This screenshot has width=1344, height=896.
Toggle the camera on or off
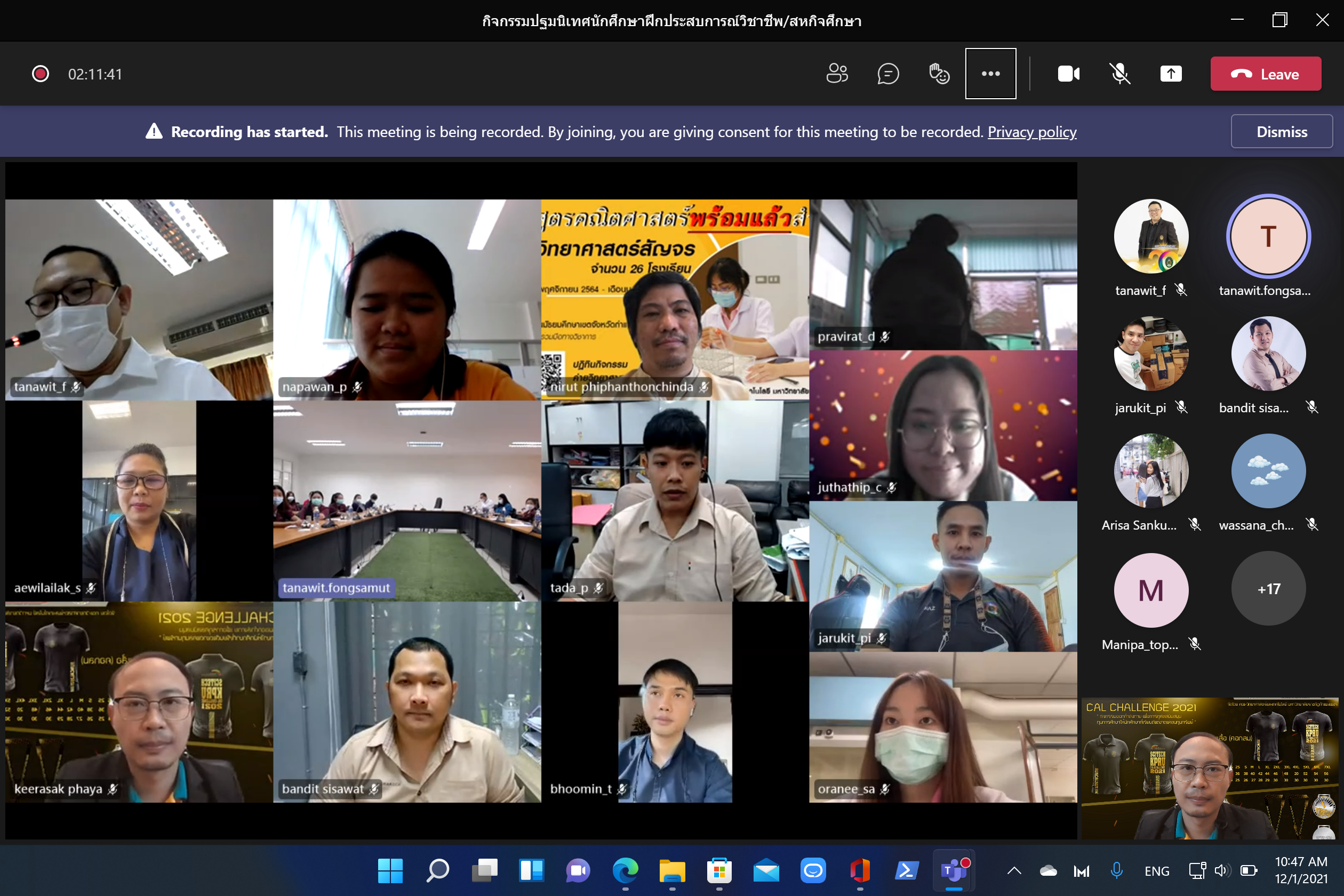1068,74
